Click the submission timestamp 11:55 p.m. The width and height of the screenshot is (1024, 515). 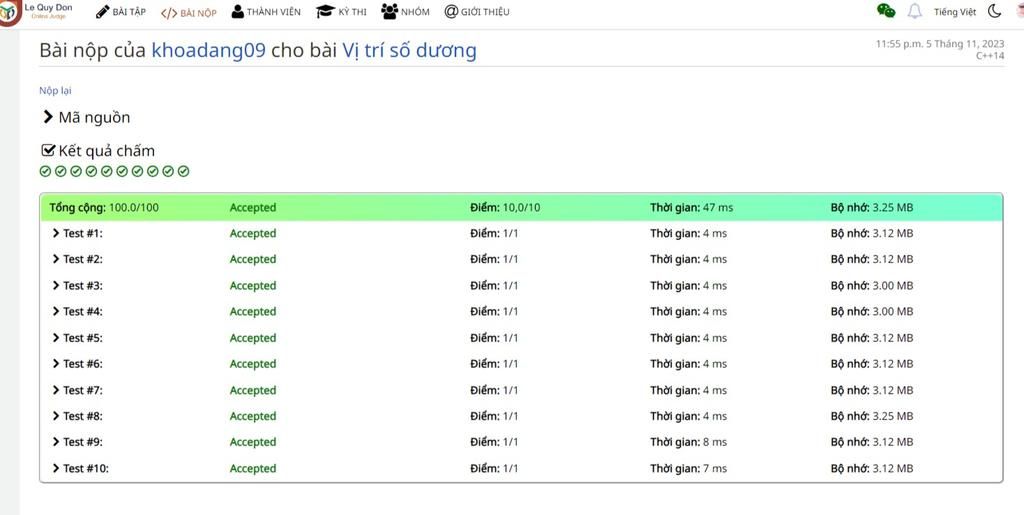click(940, 44)
